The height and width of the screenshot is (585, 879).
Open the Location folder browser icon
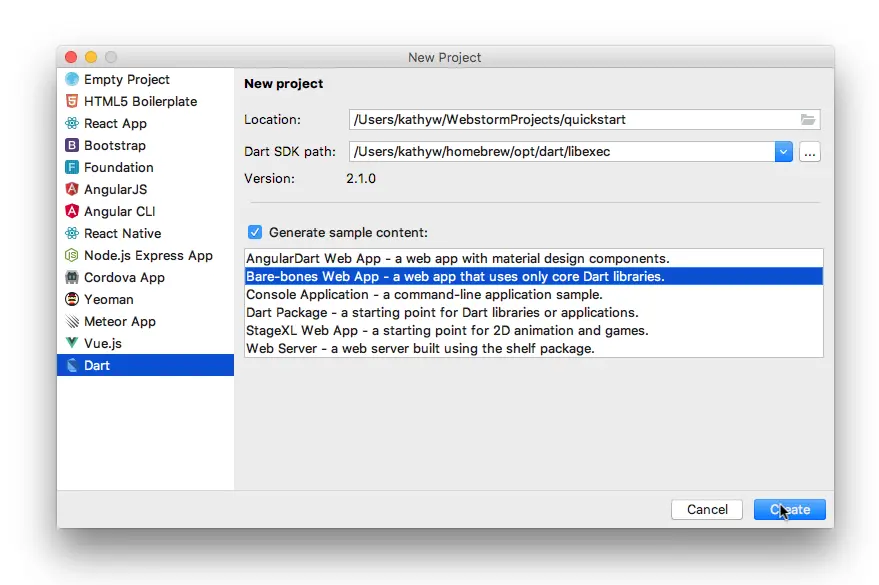point(808,119)
